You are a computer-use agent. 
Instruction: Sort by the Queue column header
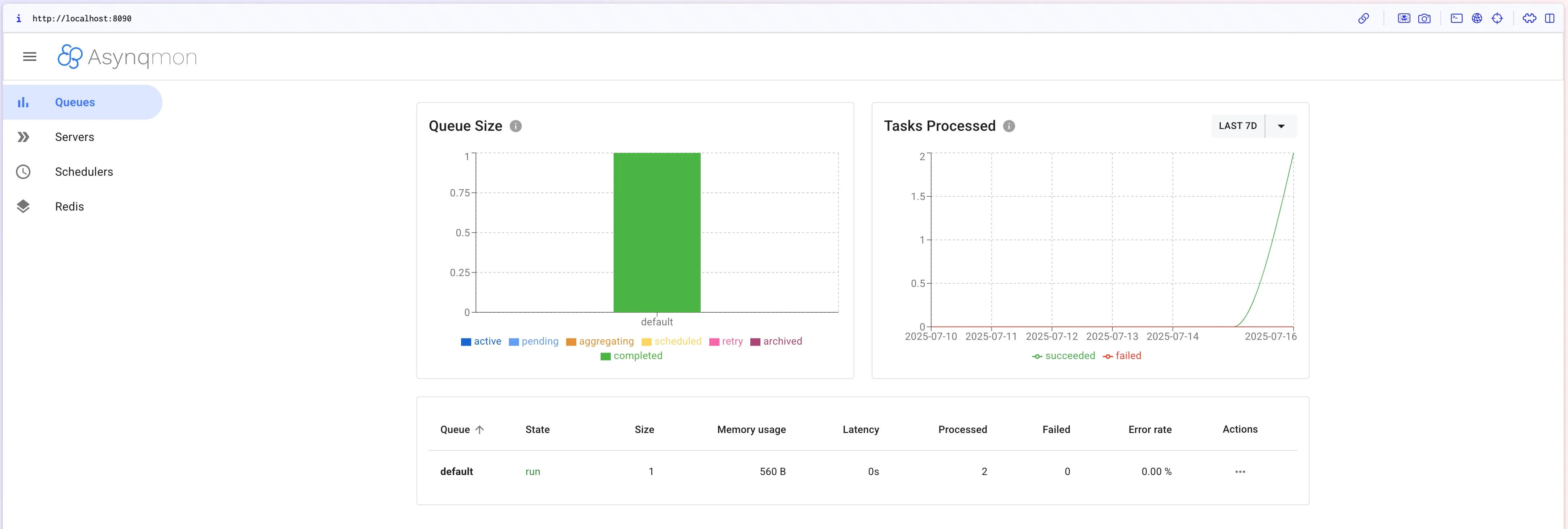[455, 430]
